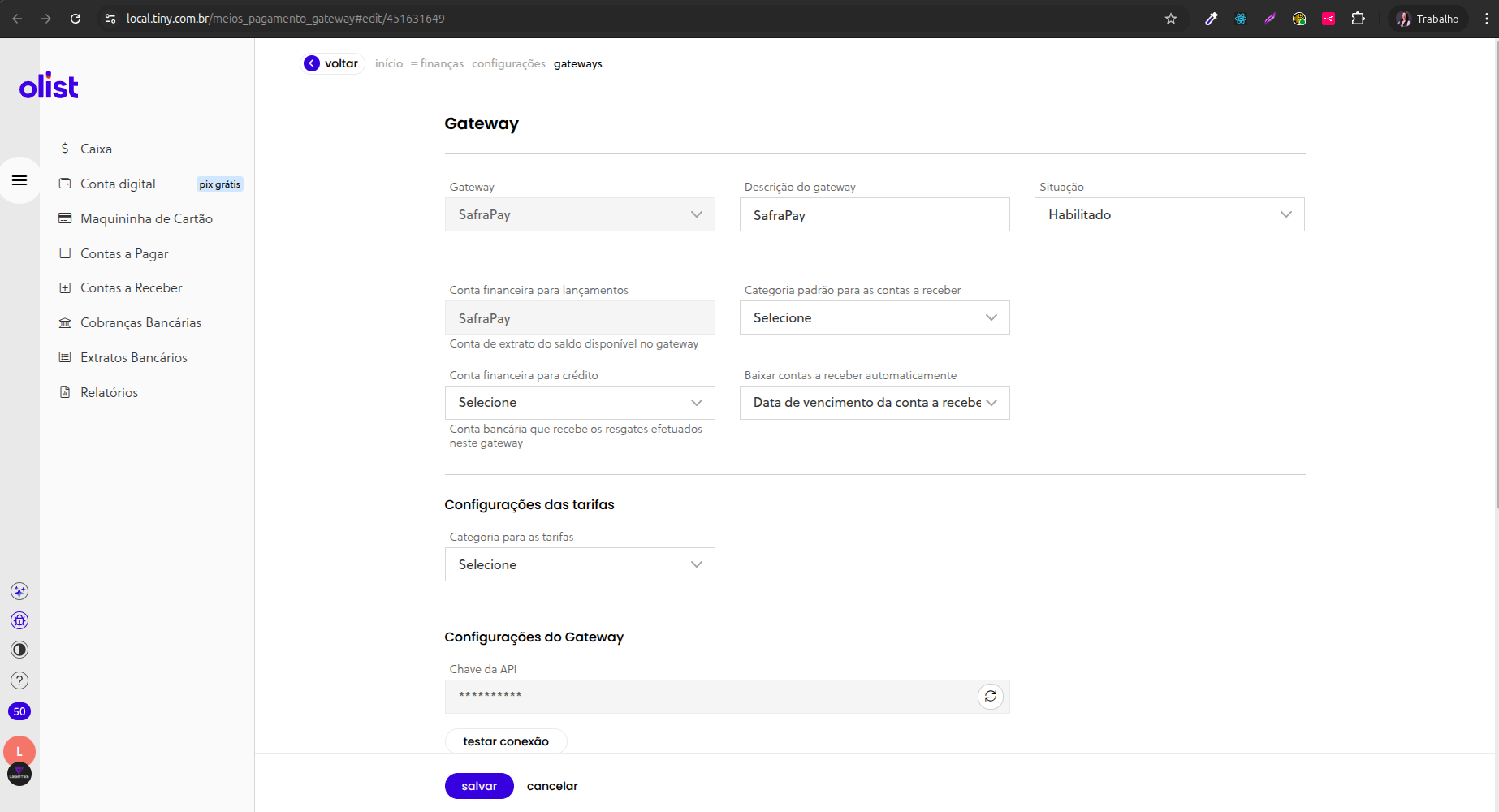Click the page vertical scrollbar

coord(1495,276)
